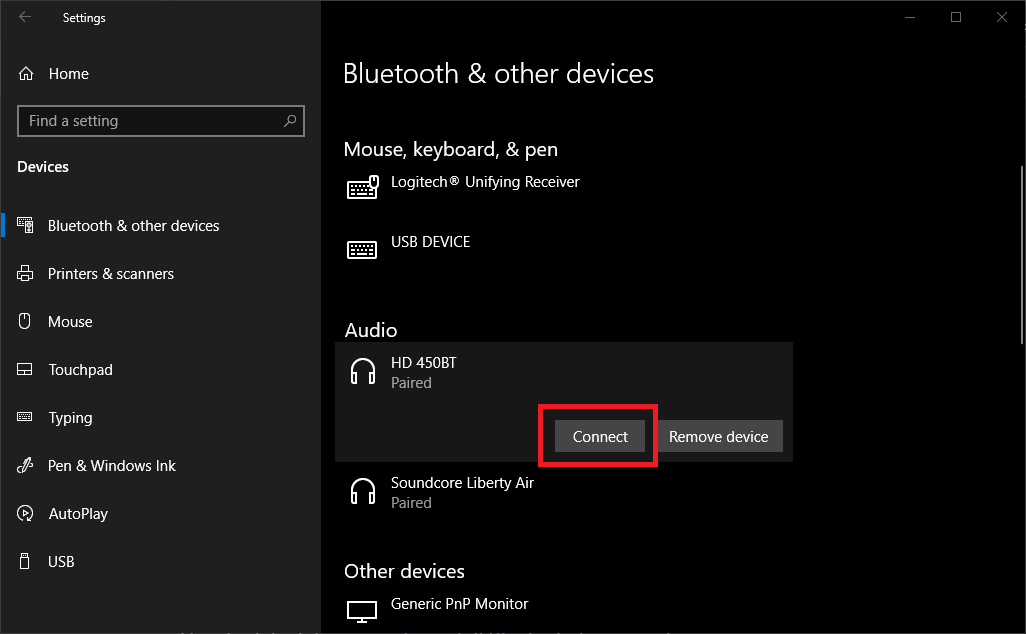The height and width of the screenshot is (634, 1026).
Task: Click the Generic PnP Monitor icon
Action: click(x=362, y=611)
